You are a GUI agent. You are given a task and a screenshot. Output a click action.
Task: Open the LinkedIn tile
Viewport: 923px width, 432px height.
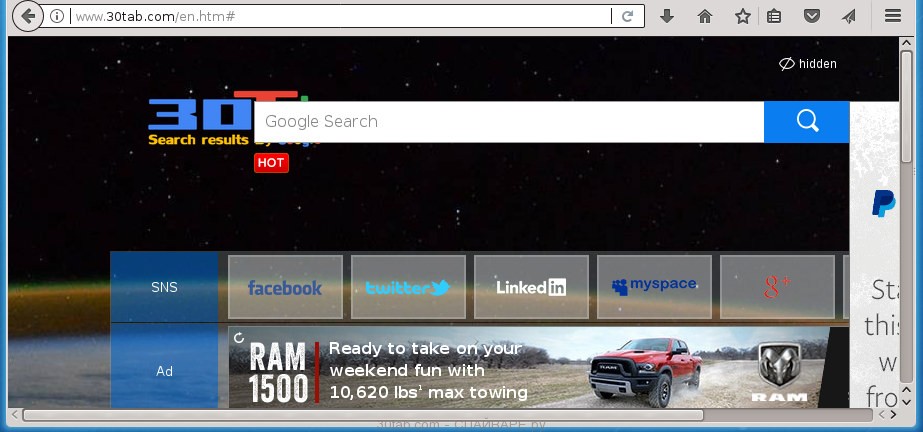[531, 287]
